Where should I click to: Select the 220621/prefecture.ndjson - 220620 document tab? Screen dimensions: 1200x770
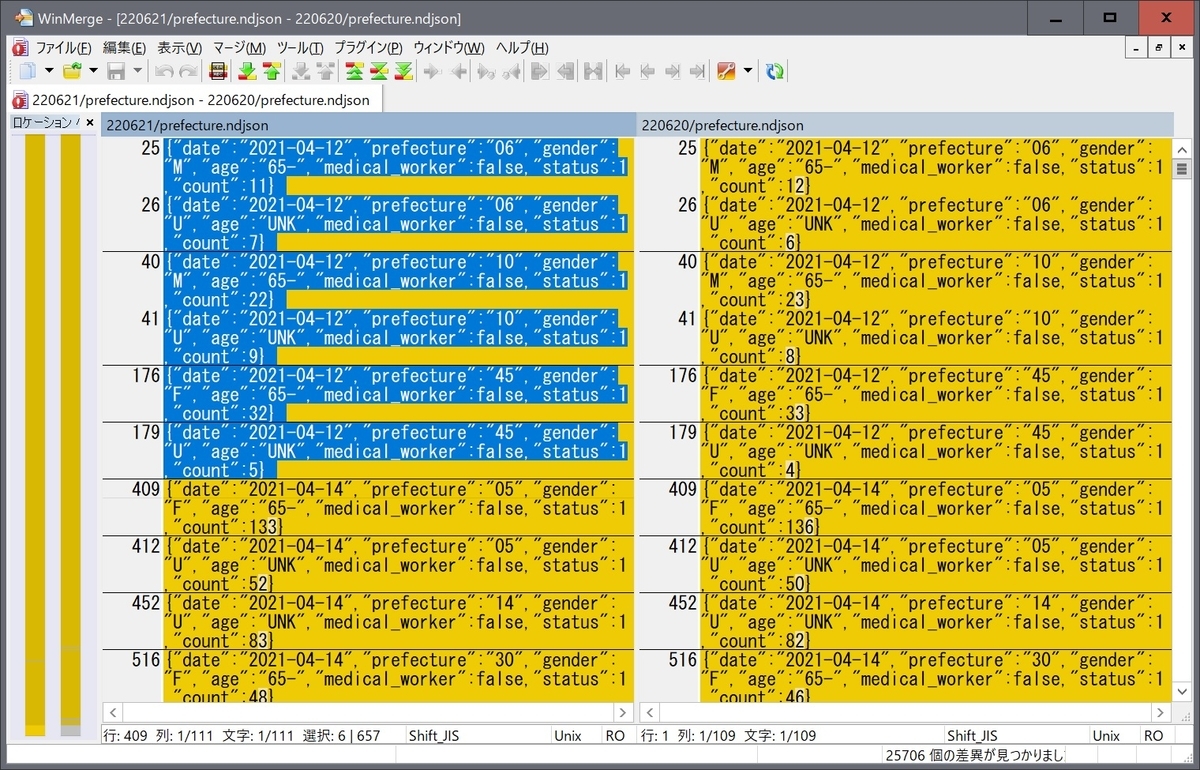pos(197,100)
